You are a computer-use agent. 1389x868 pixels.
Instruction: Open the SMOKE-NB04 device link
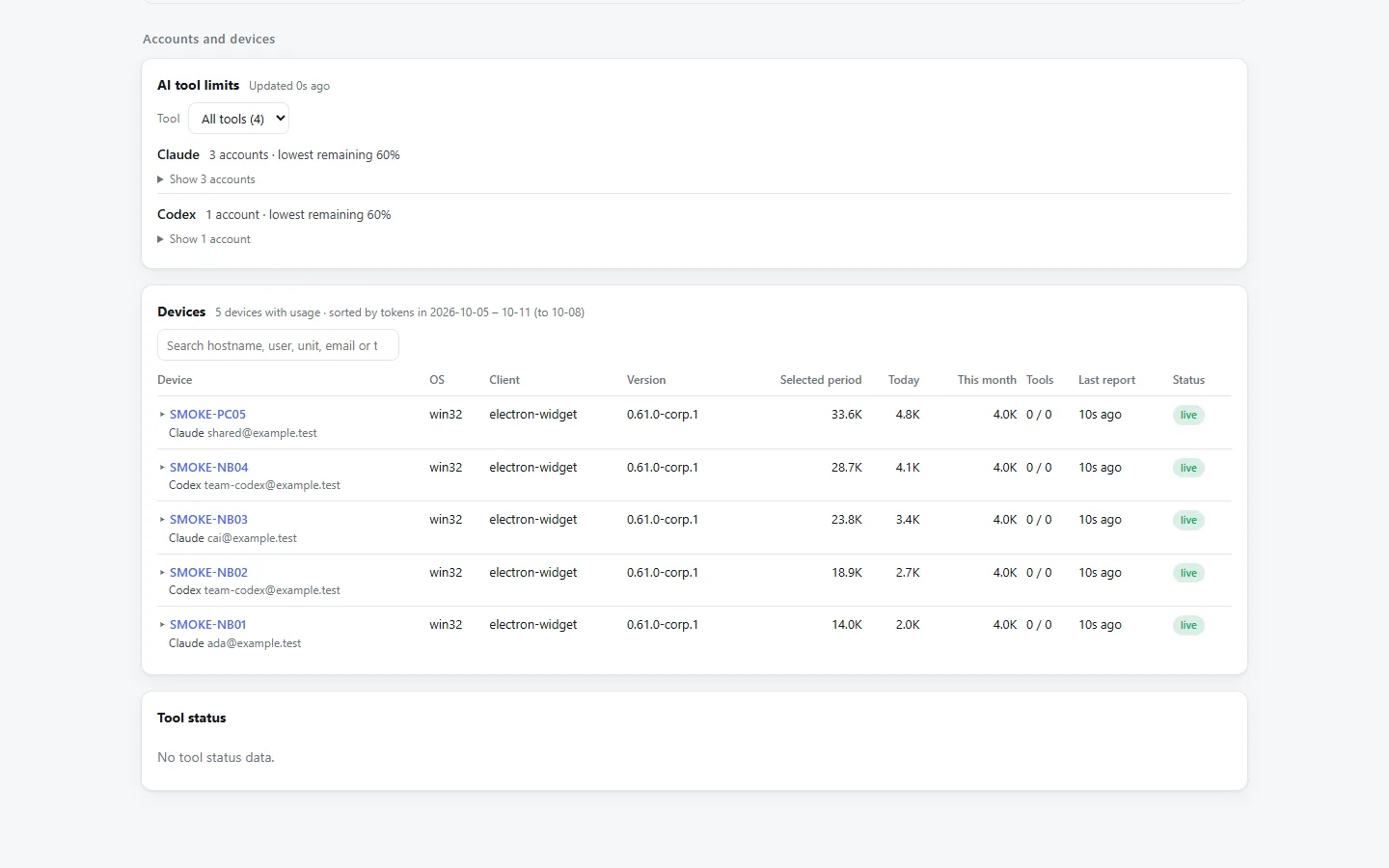click(x=208, y=467)
